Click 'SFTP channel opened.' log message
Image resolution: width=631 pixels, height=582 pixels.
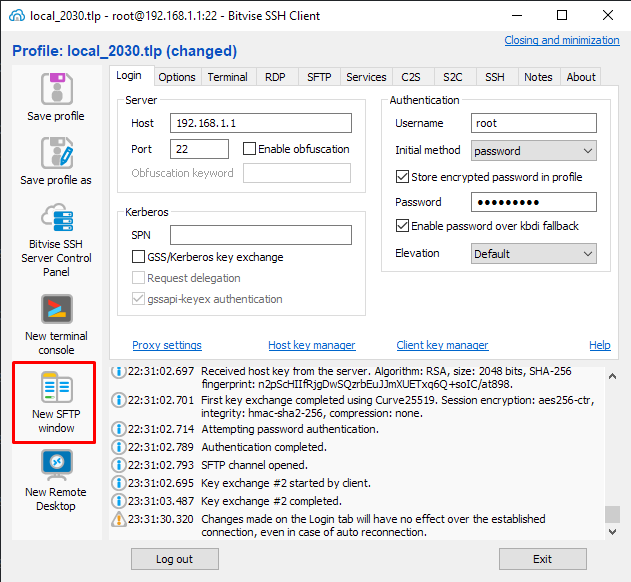(x=254, y=465)
